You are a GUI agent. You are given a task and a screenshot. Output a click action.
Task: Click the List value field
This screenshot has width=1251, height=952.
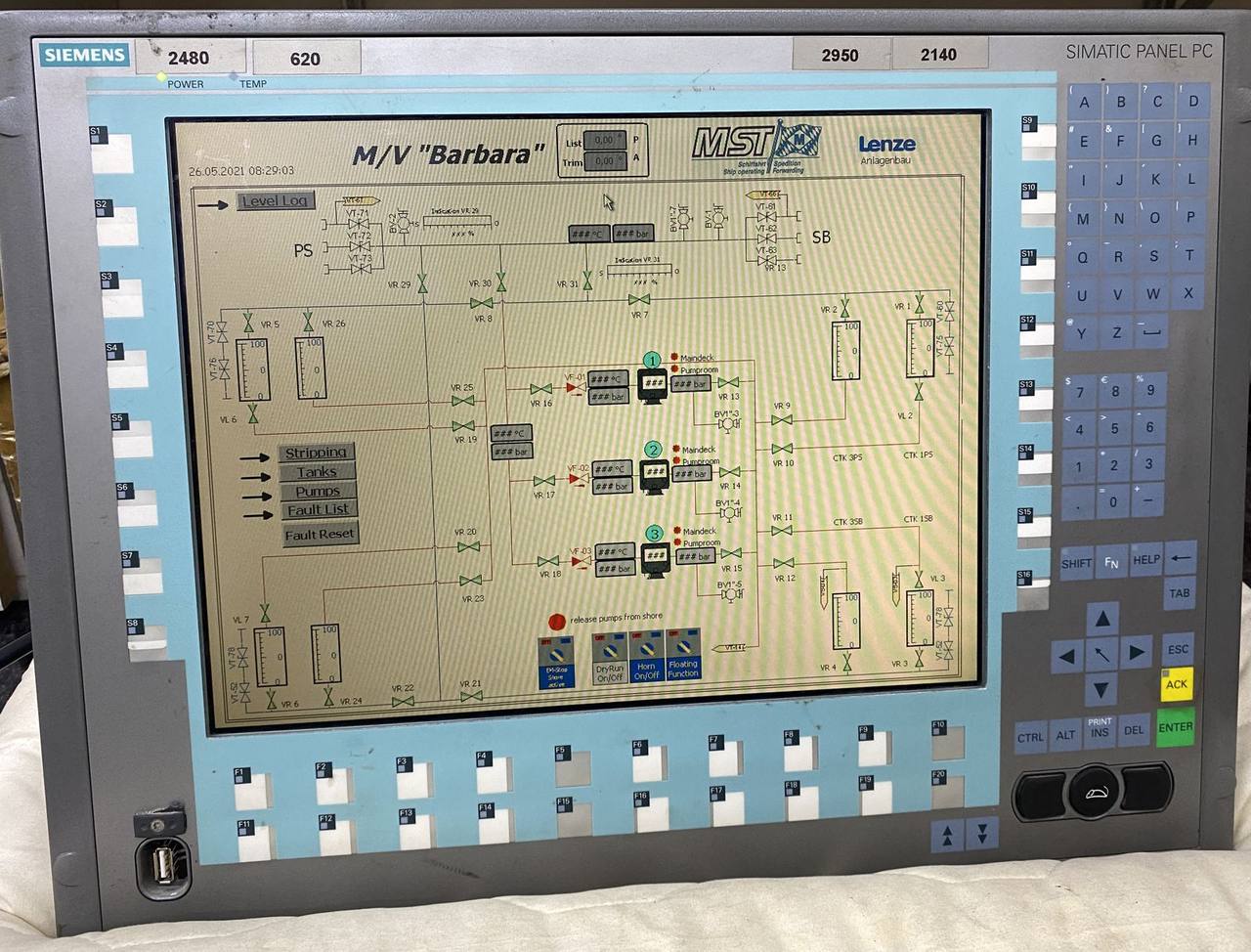[x=604, y=142]
